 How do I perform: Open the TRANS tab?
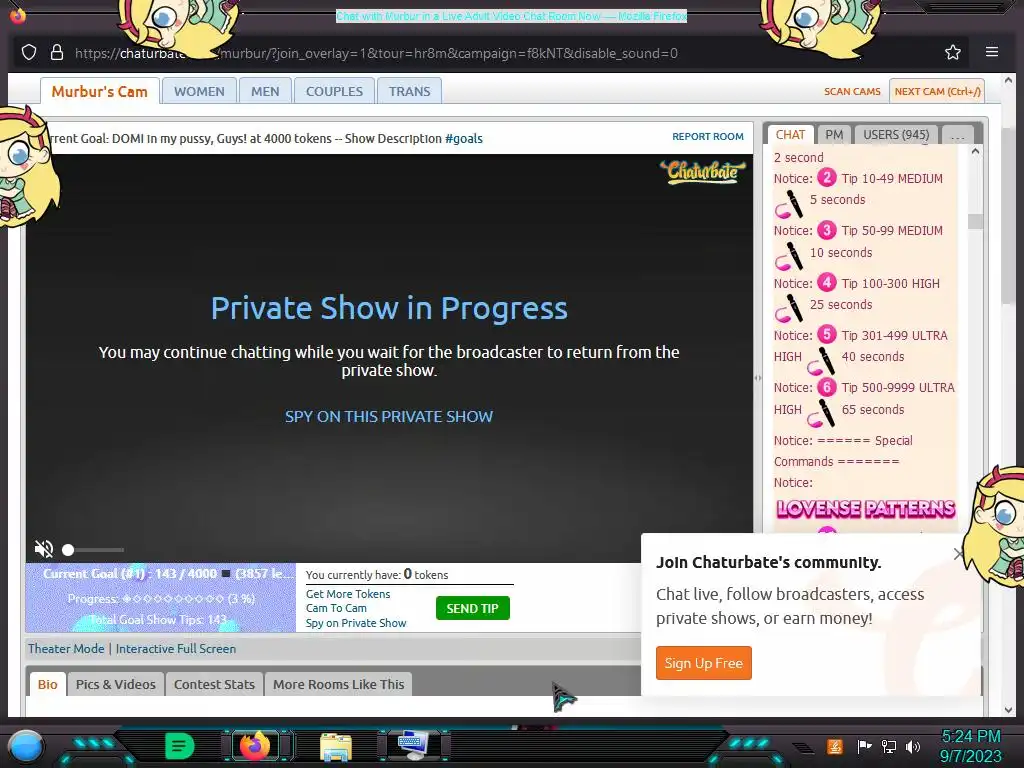(x=409, y=91)
